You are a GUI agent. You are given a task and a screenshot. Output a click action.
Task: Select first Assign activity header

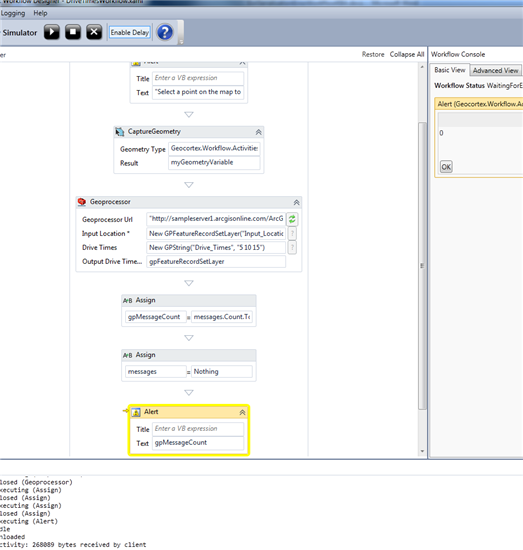tap(189, 301)
